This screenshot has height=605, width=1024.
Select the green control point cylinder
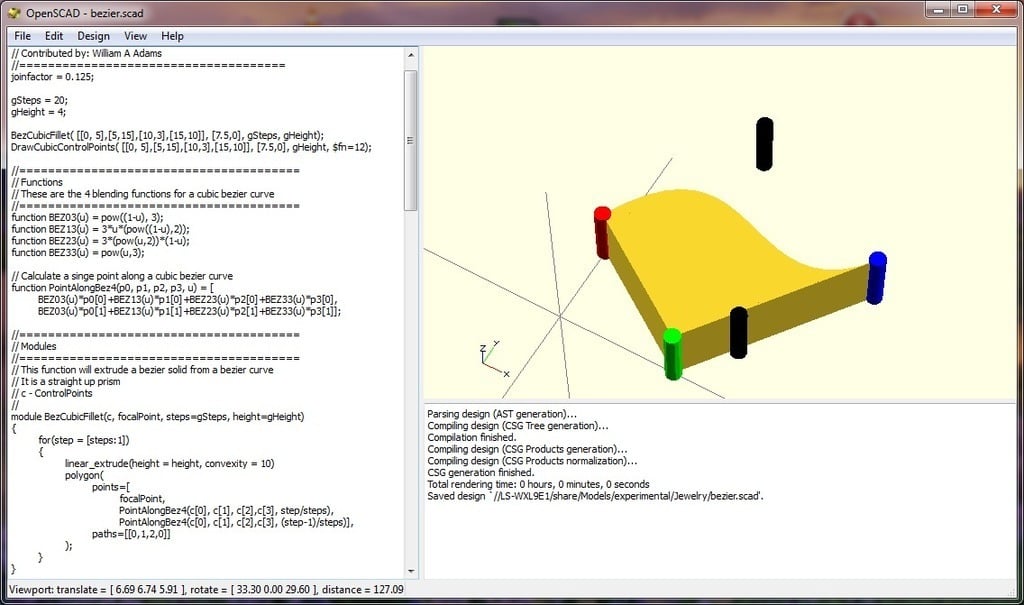point(673,355)
